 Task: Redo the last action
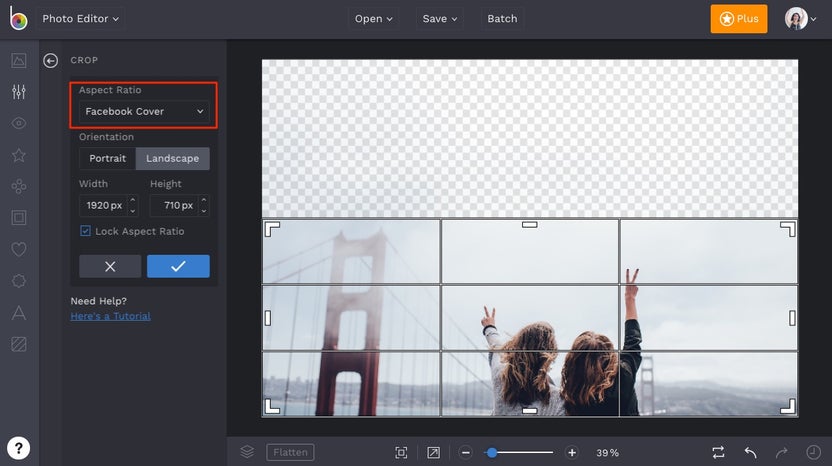click(x=782, y=452)
